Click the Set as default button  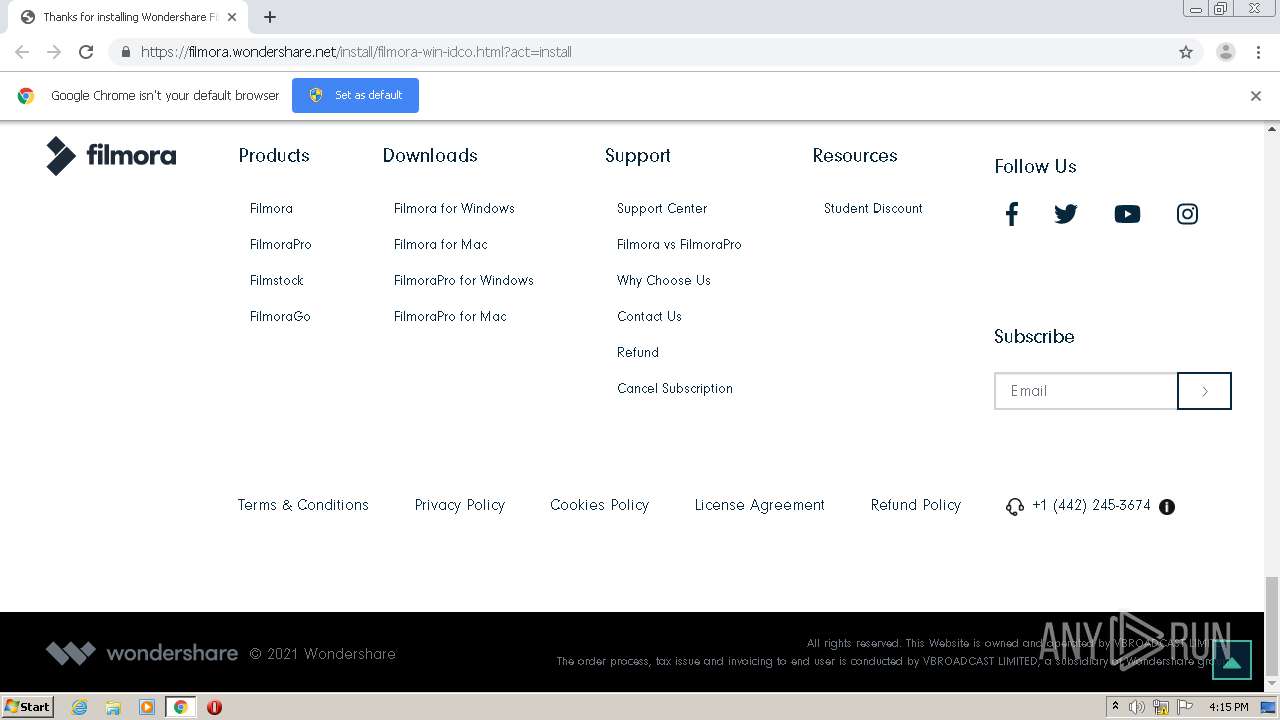(355, 95)
